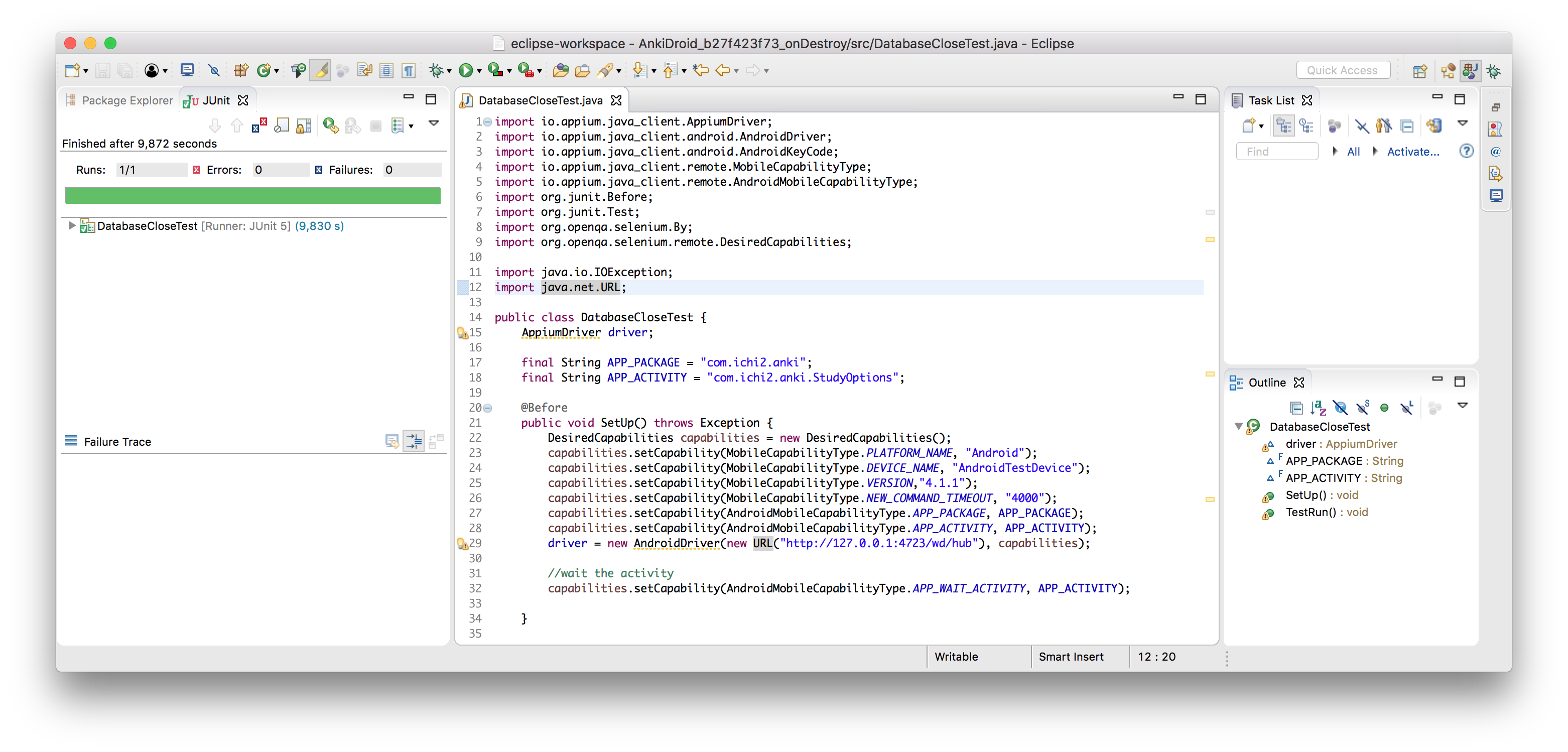Enable Scroll Lock in the JUnit view
Screen dimensions: 1568x752
304,126
